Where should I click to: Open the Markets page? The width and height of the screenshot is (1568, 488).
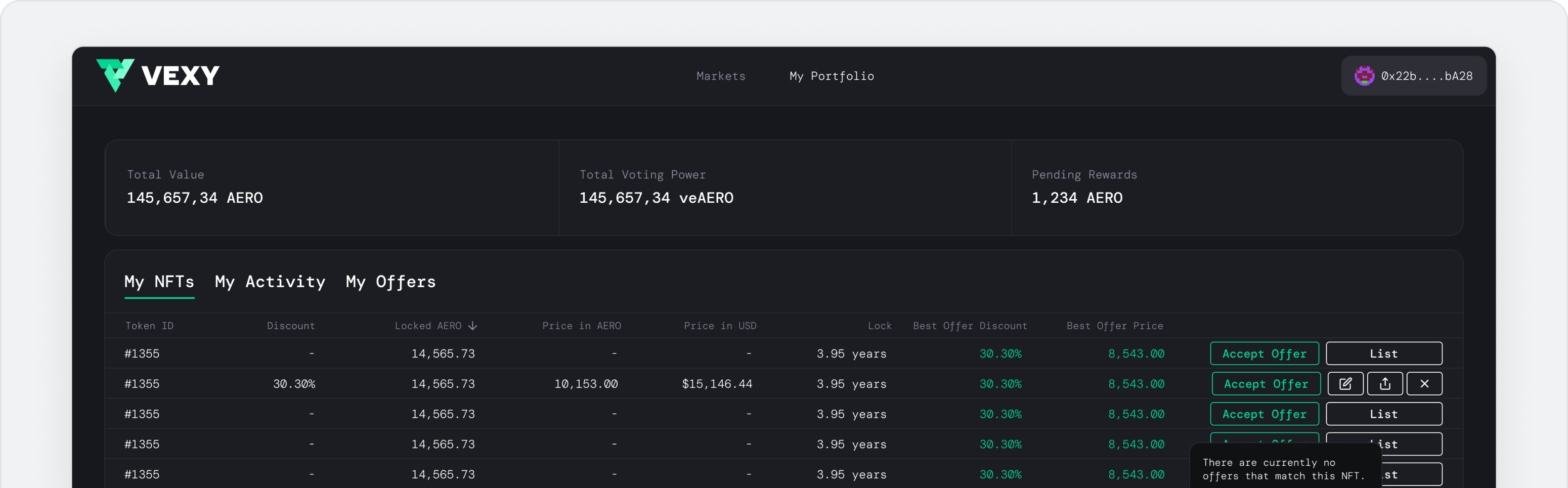click(x=721, y=76)
